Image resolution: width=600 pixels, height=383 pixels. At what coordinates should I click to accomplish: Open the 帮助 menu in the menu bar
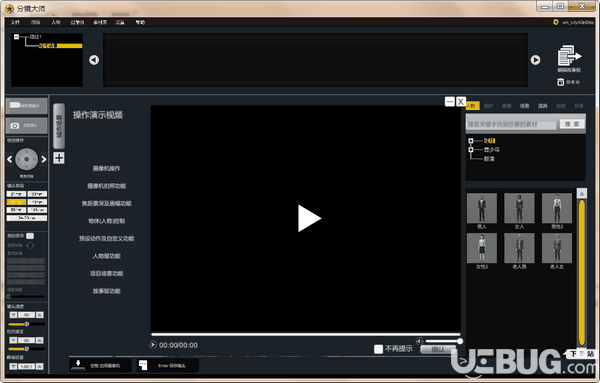[140, 23]
